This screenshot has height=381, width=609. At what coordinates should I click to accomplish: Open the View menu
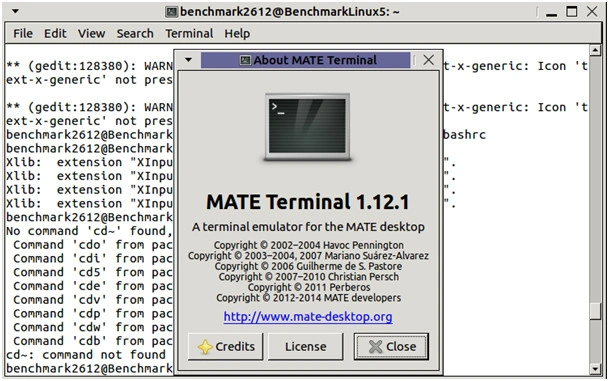click(x=91, y=33)
